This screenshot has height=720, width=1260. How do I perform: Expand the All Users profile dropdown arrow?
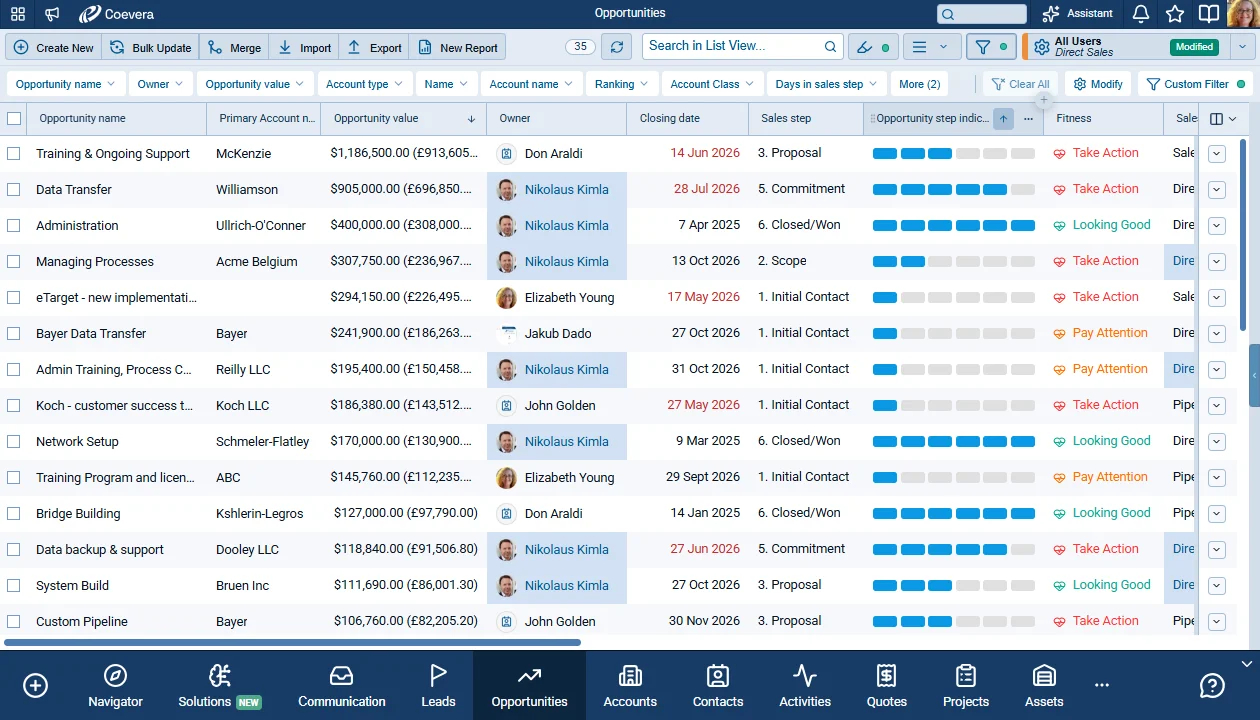pyautogui.click(x=1243, y=47)
